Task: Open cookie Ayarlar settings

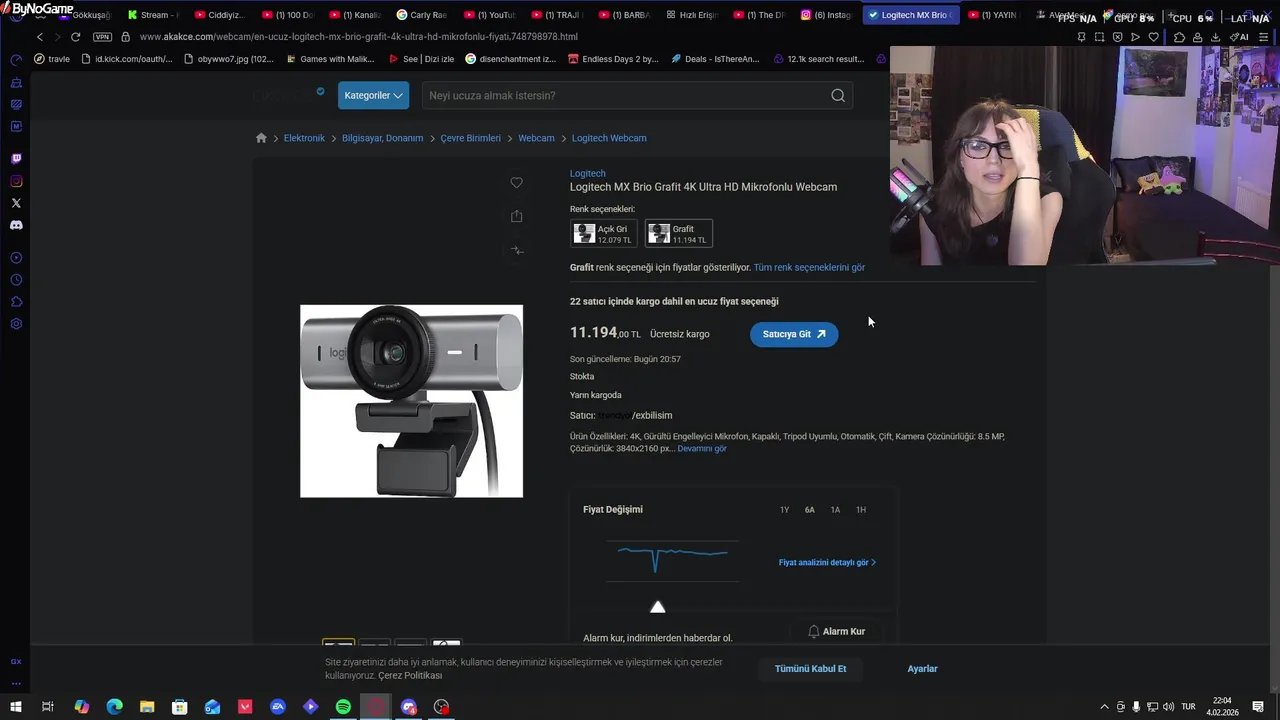Action: point(922,668)
